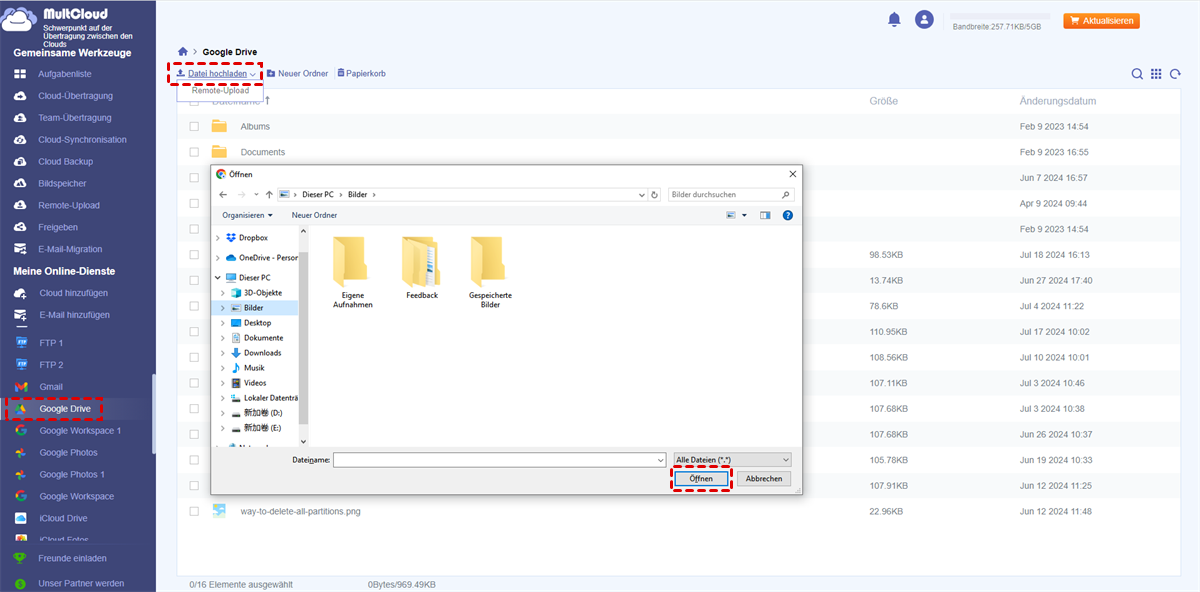Open Cloud-Übertragung in the sidebar
This screenshot has height=592, width=1200.
tap(75, 96)
